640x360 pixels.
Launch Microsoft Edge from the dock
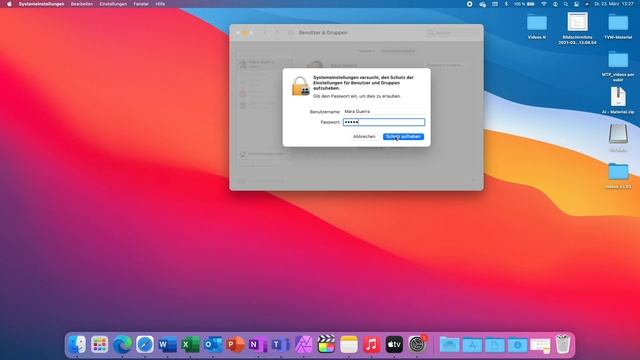point(122,344)
